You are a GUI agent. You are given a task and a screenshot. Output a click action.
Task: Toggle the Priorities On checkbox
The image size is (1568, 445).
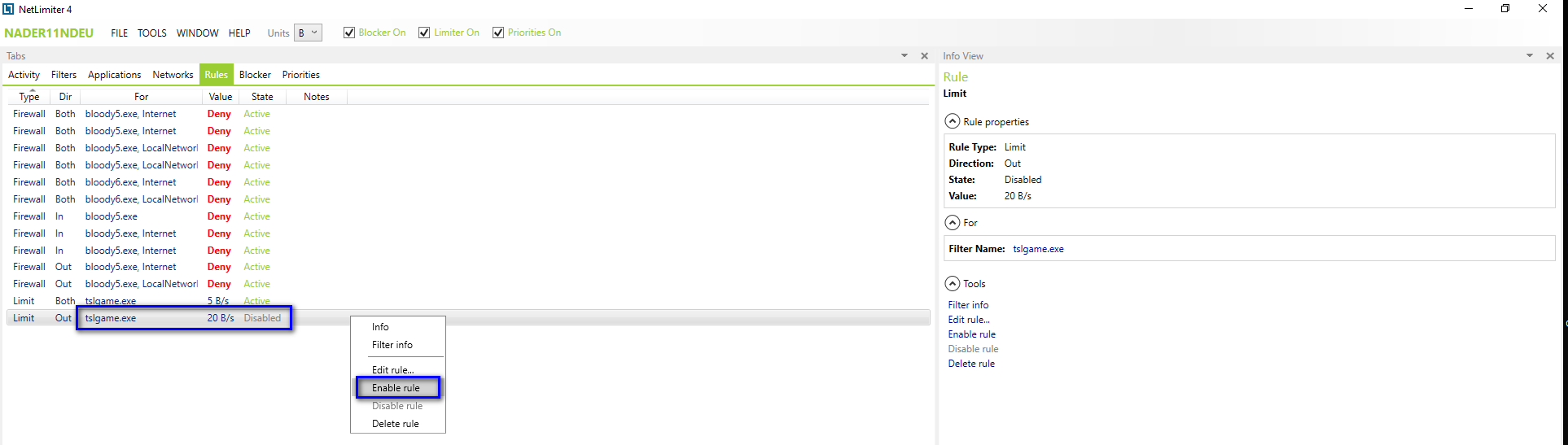498,33
